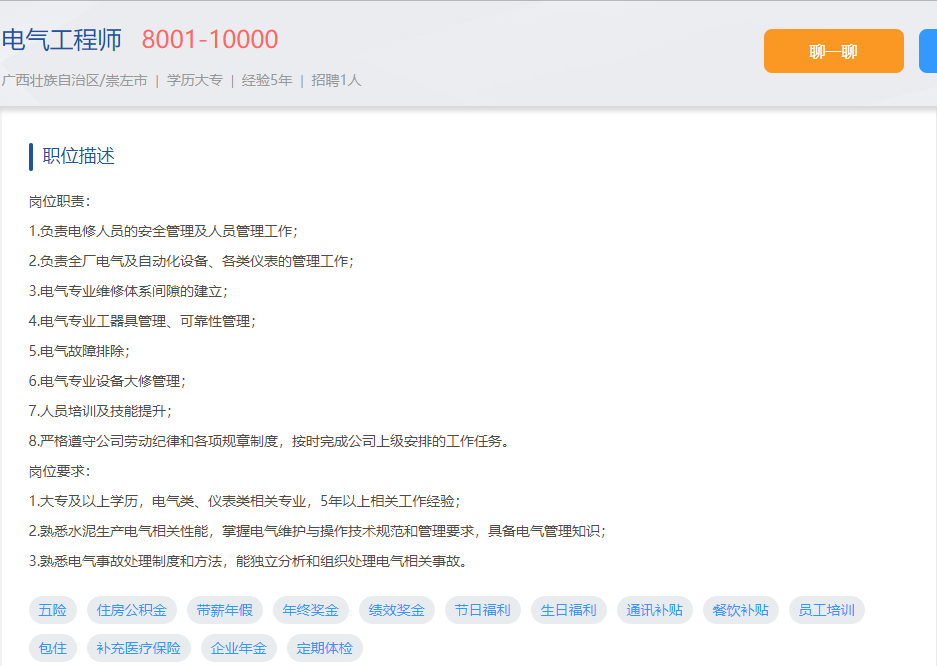Viewport: 937px width, 666px height.
Task: Click line 1.负责电修人员的安全管理
Action: tap(163, 231)
